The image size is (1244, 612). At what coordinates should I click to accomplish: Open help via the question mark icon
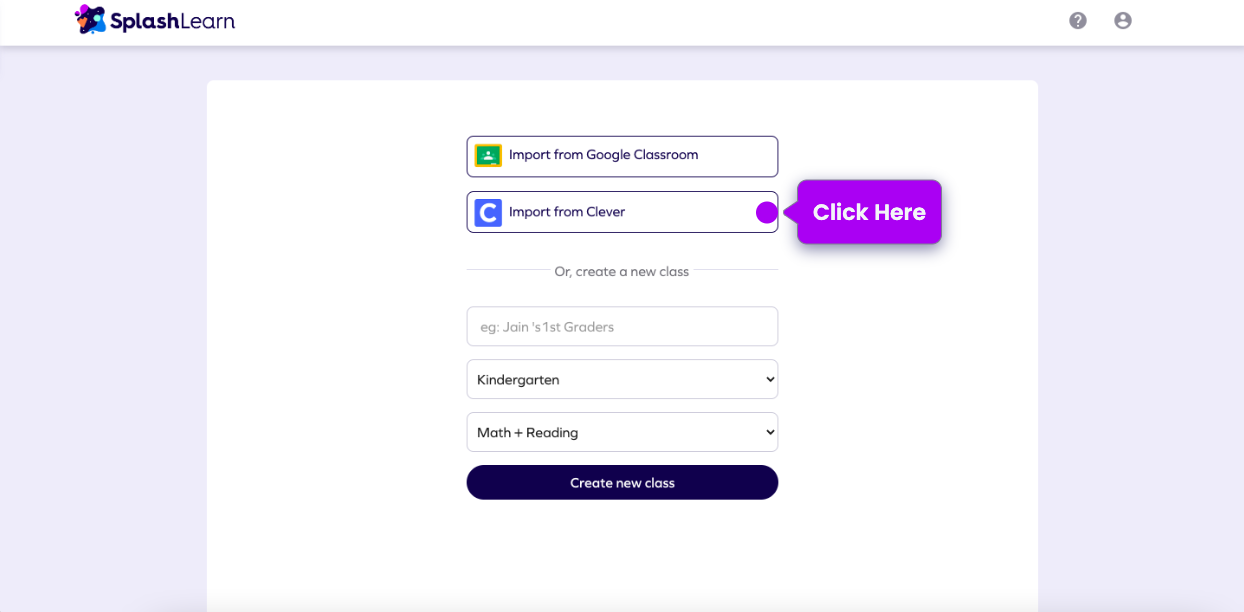point(1077,20)
